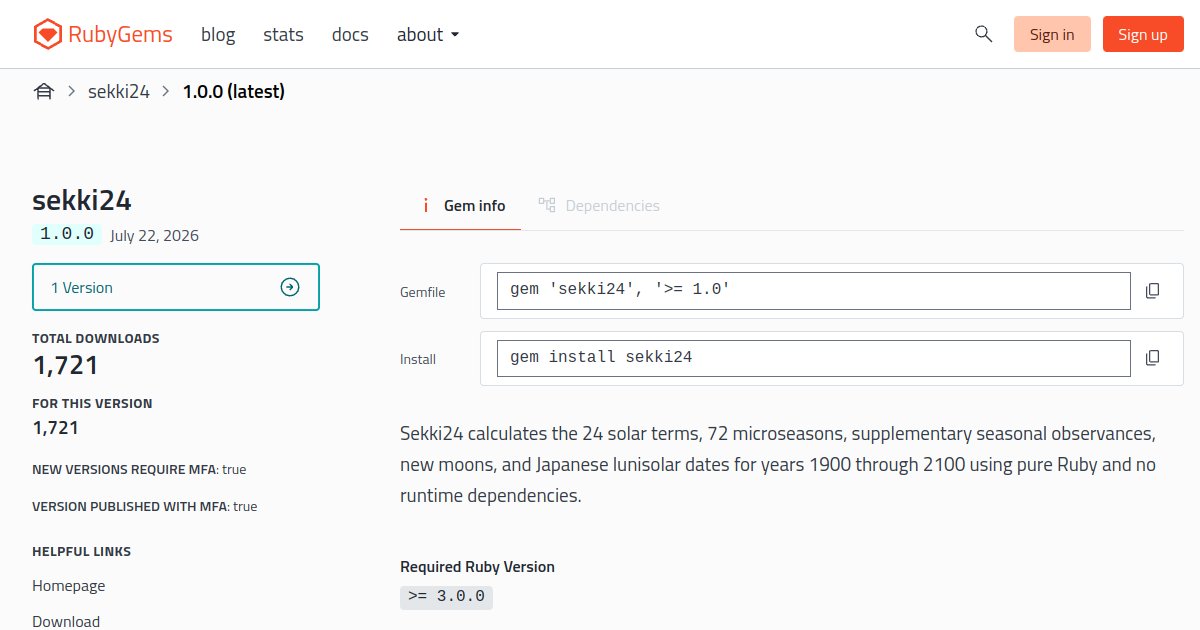1200x630 pixels.
Task: Click the sekki24 gem title heading
Action: 82,200
